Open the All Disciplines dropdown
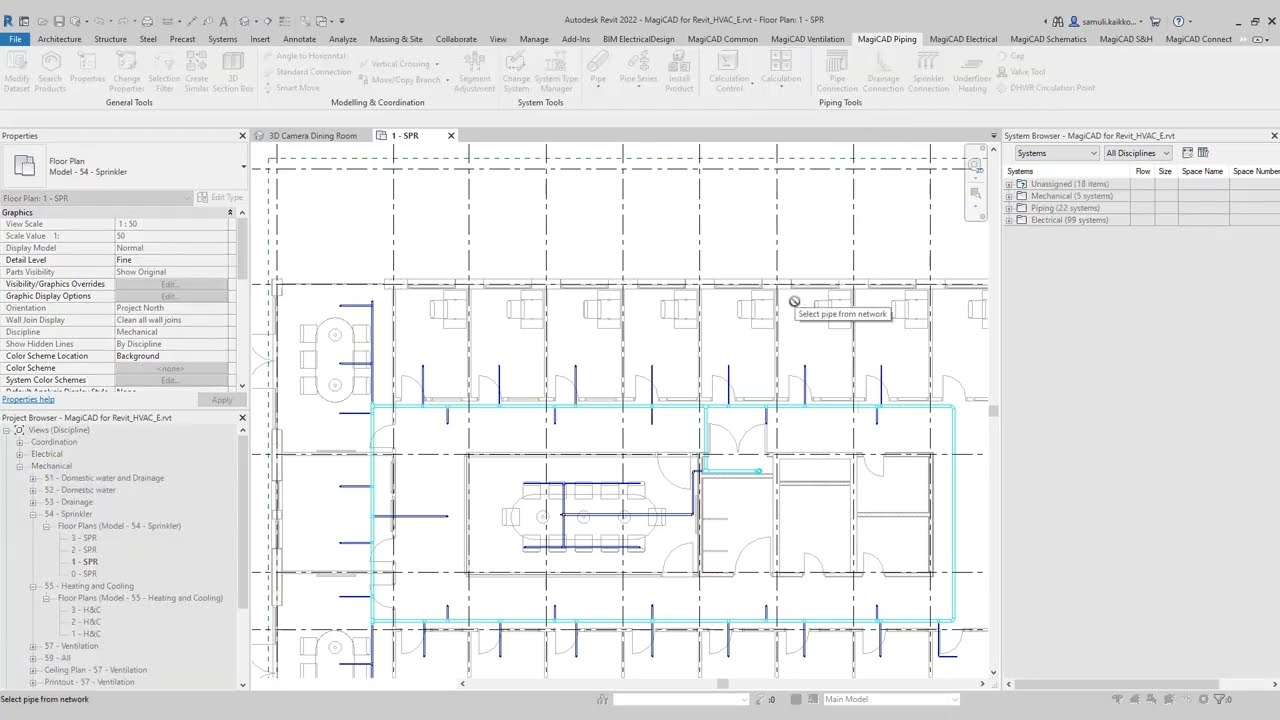The width and height of the screenshot is (1280, 720). click(x=1137, y=153)
